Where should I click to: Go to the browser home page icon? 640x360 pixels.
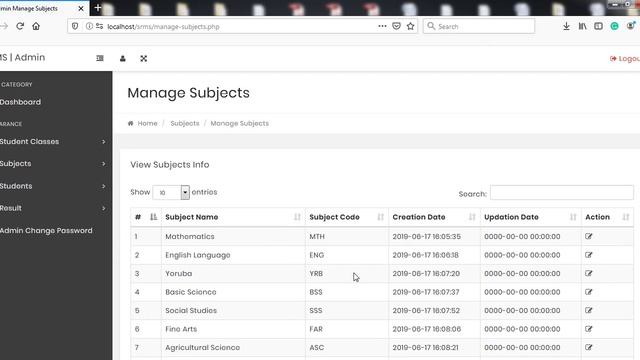coord(36,26)
